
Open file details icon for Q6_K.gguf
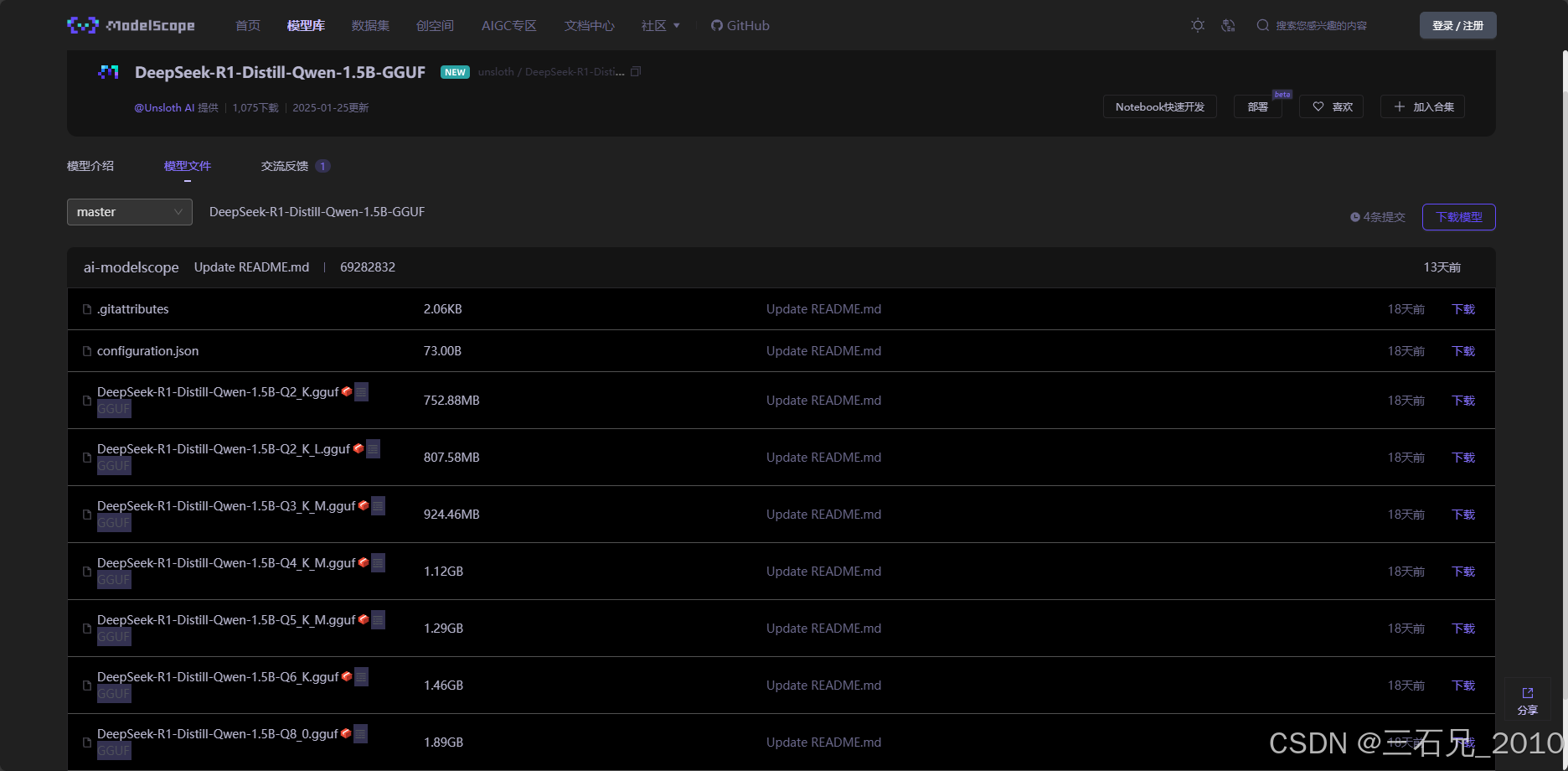click(x=362, y=676)
